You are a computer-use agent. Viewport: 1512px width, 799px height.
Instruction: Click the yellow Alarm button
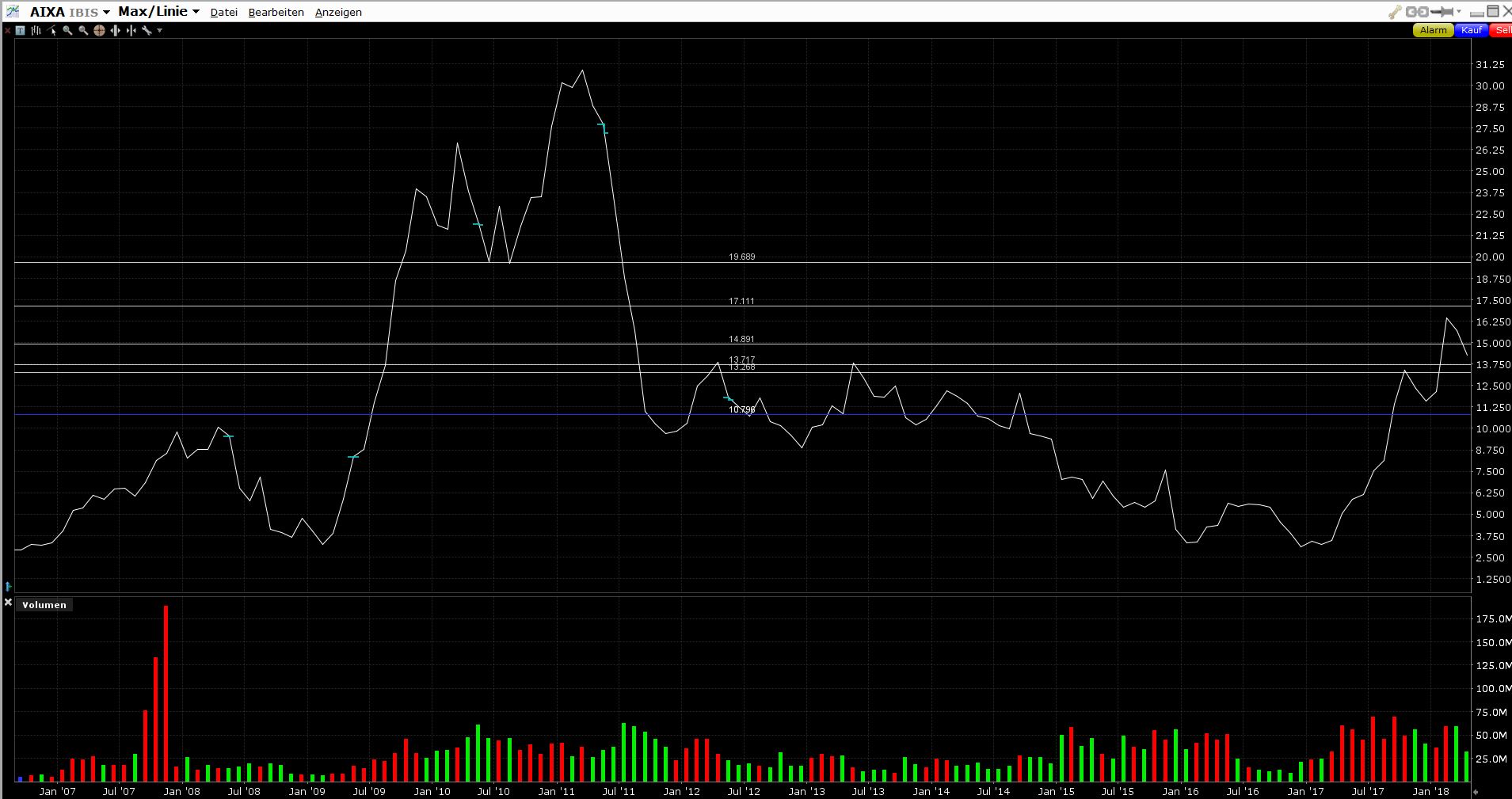(1433, 30)
